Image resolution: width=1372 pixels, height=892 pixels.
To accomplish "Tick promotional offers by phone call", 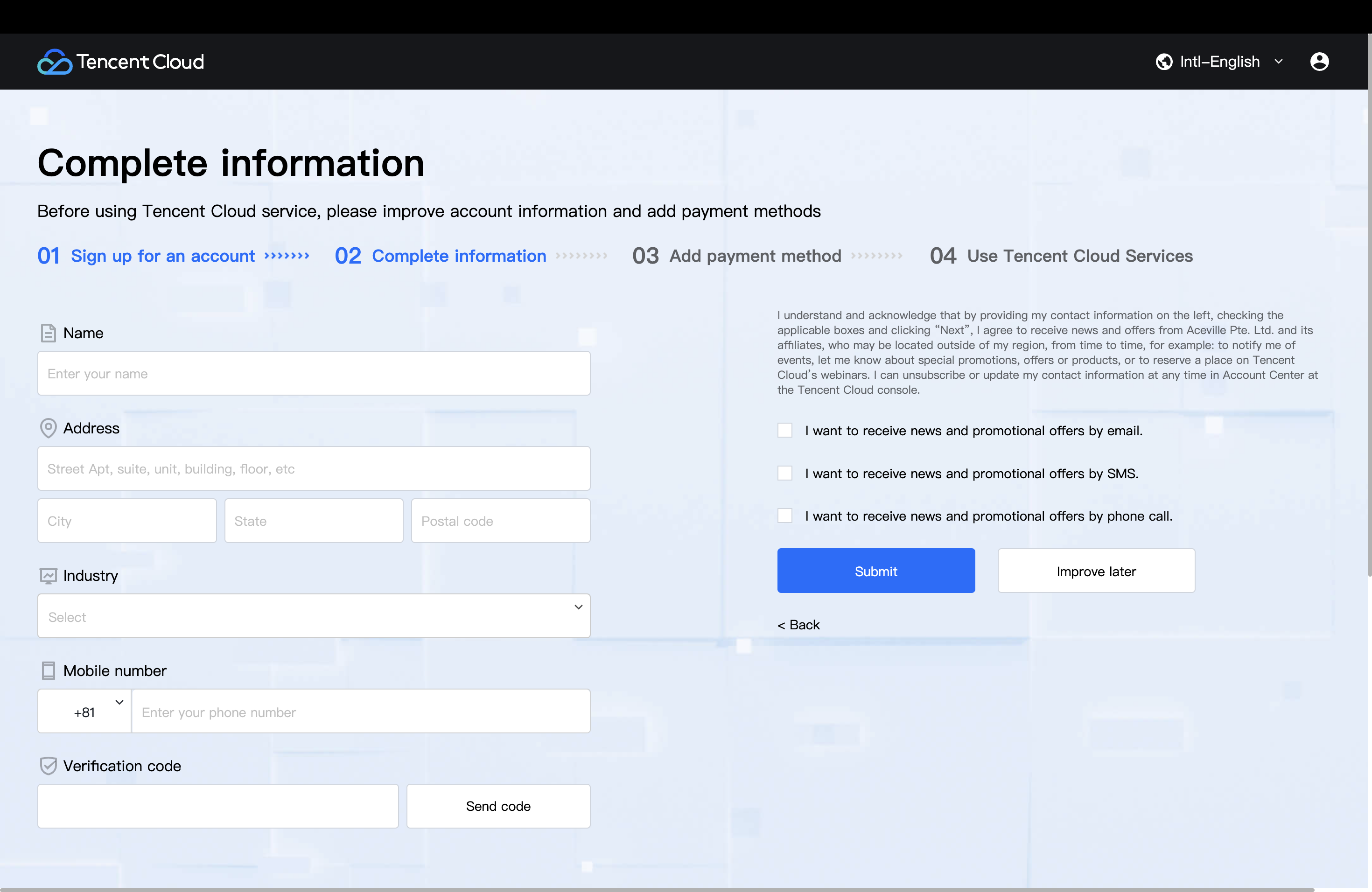I will point(784,516).
